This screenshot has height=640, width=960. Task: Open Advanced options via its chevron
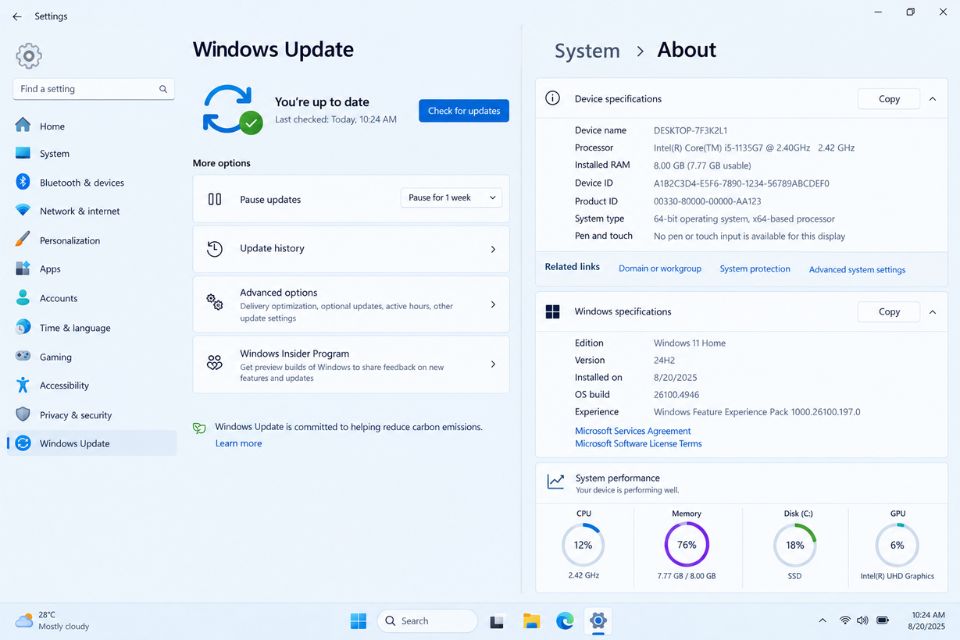point(493,304)
